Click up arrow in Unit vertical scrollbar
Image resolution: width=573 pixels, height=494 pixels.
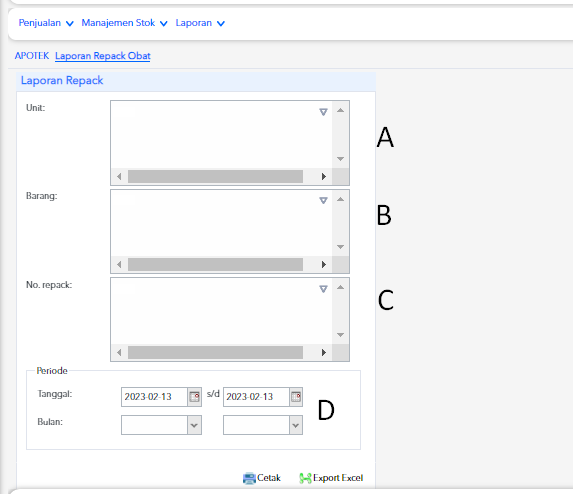[341, 110]
